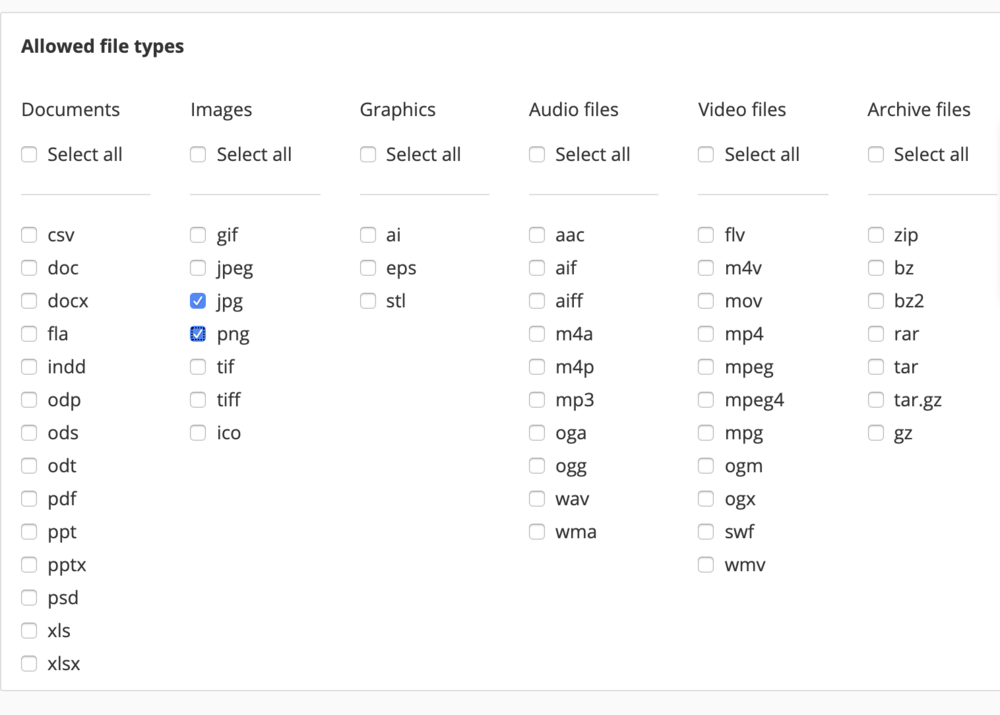Enable the tar.gz file type
1000x715 pixels.
pyautogui.click(x=876, y=399)
